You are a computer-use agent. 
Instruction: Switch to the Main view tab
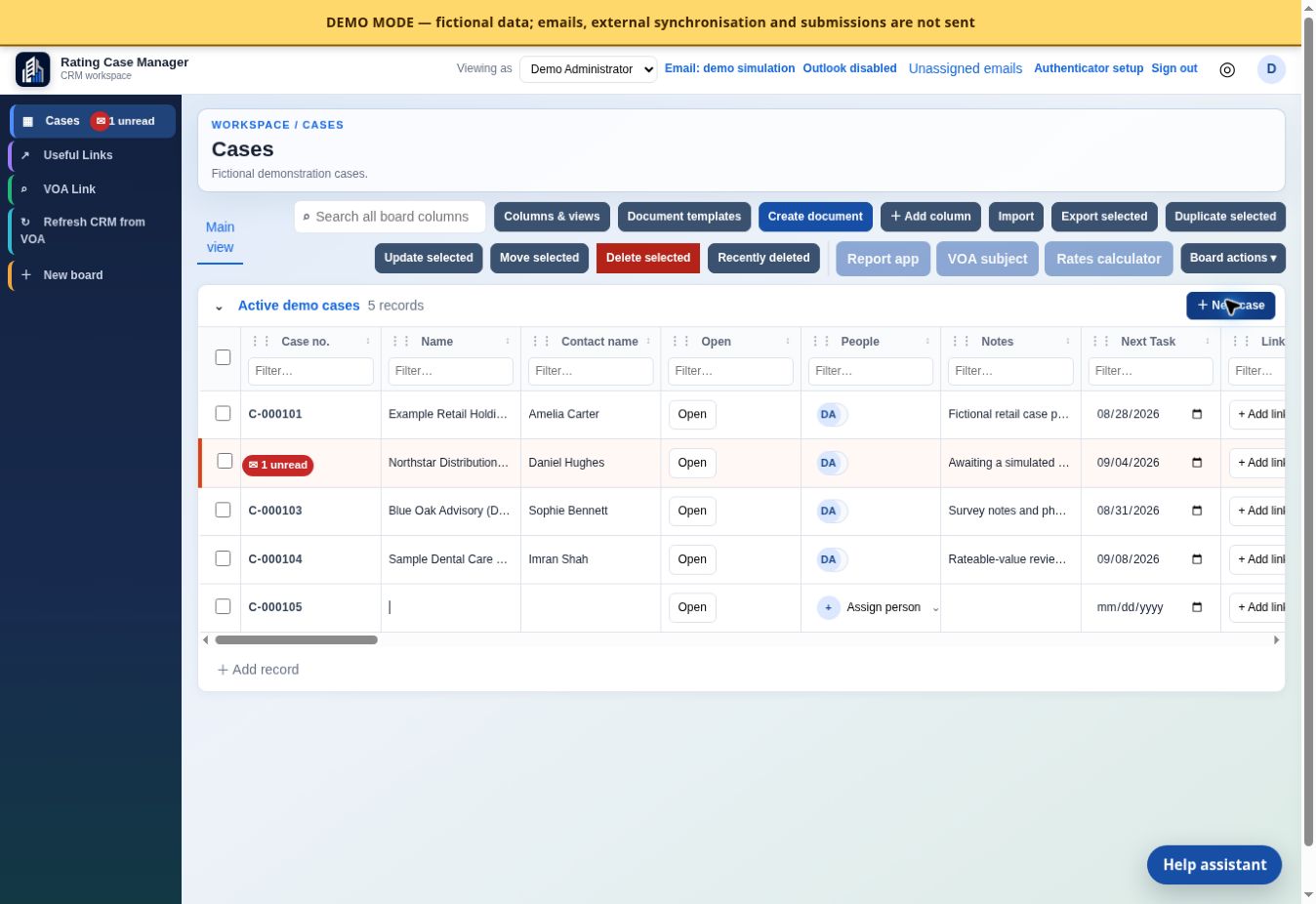[220, 237]
